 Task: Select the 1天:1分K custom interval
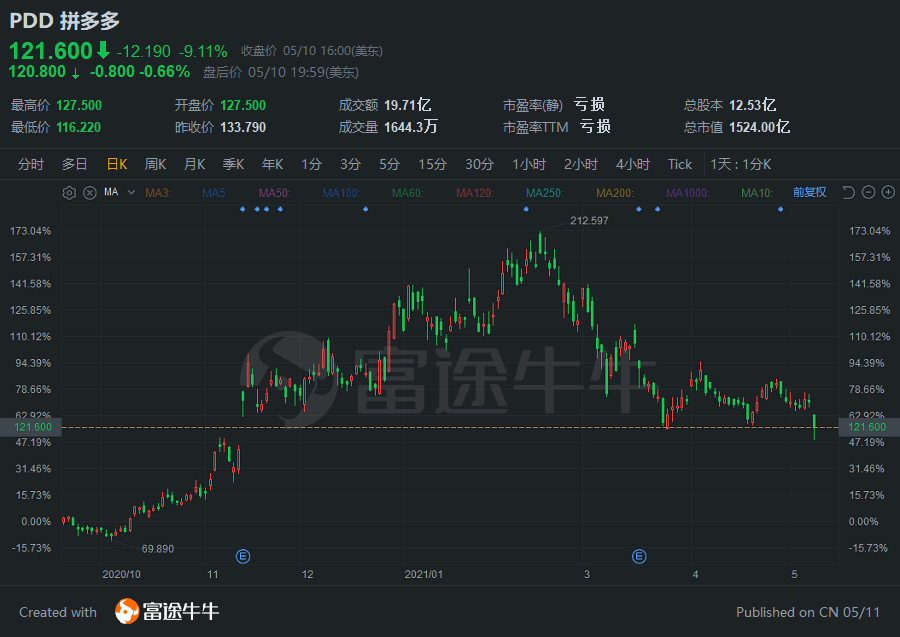click(740, 165)
